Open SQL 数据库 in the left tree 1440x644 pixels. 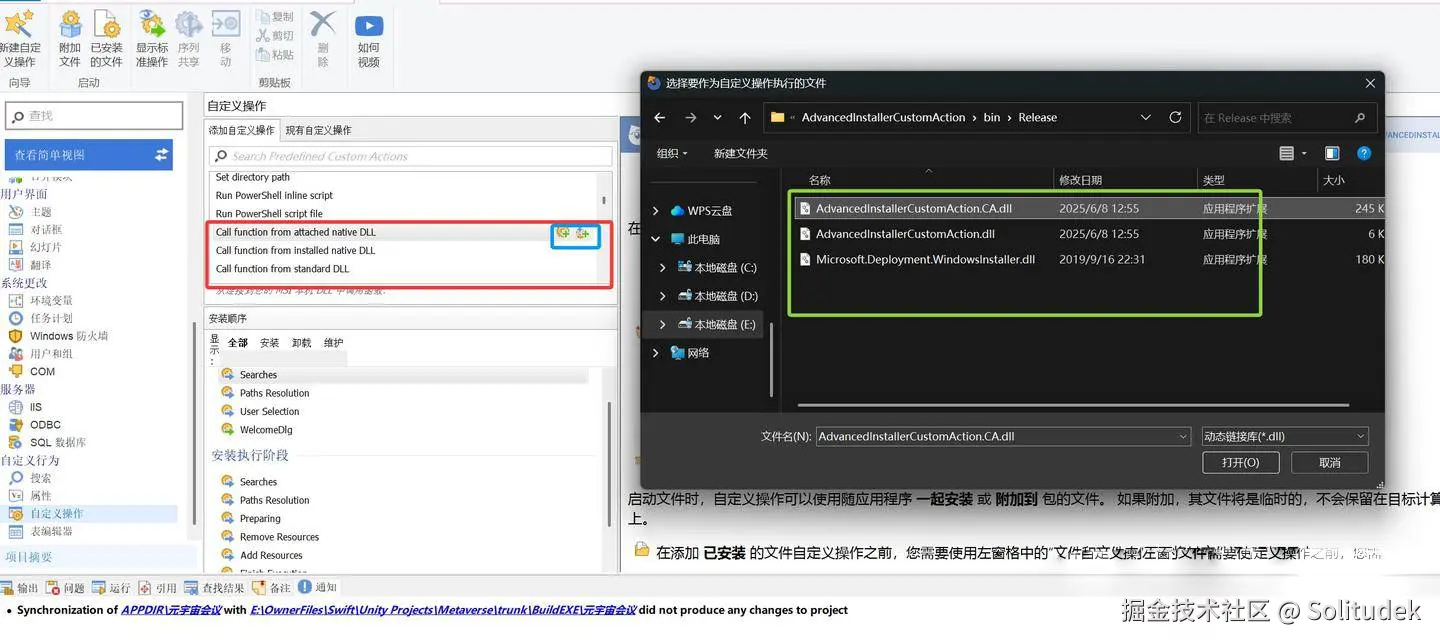click(57, 442)
